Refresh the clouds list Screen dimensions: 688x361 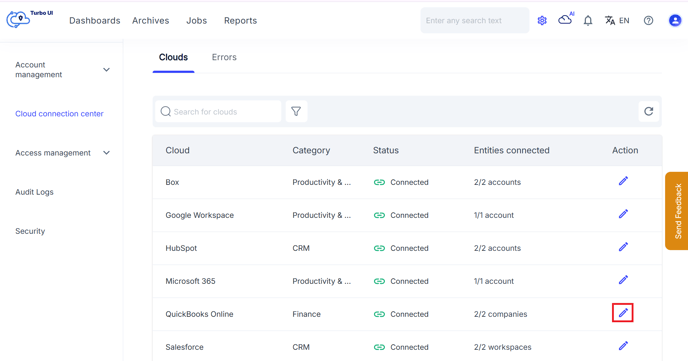point(649,111)
